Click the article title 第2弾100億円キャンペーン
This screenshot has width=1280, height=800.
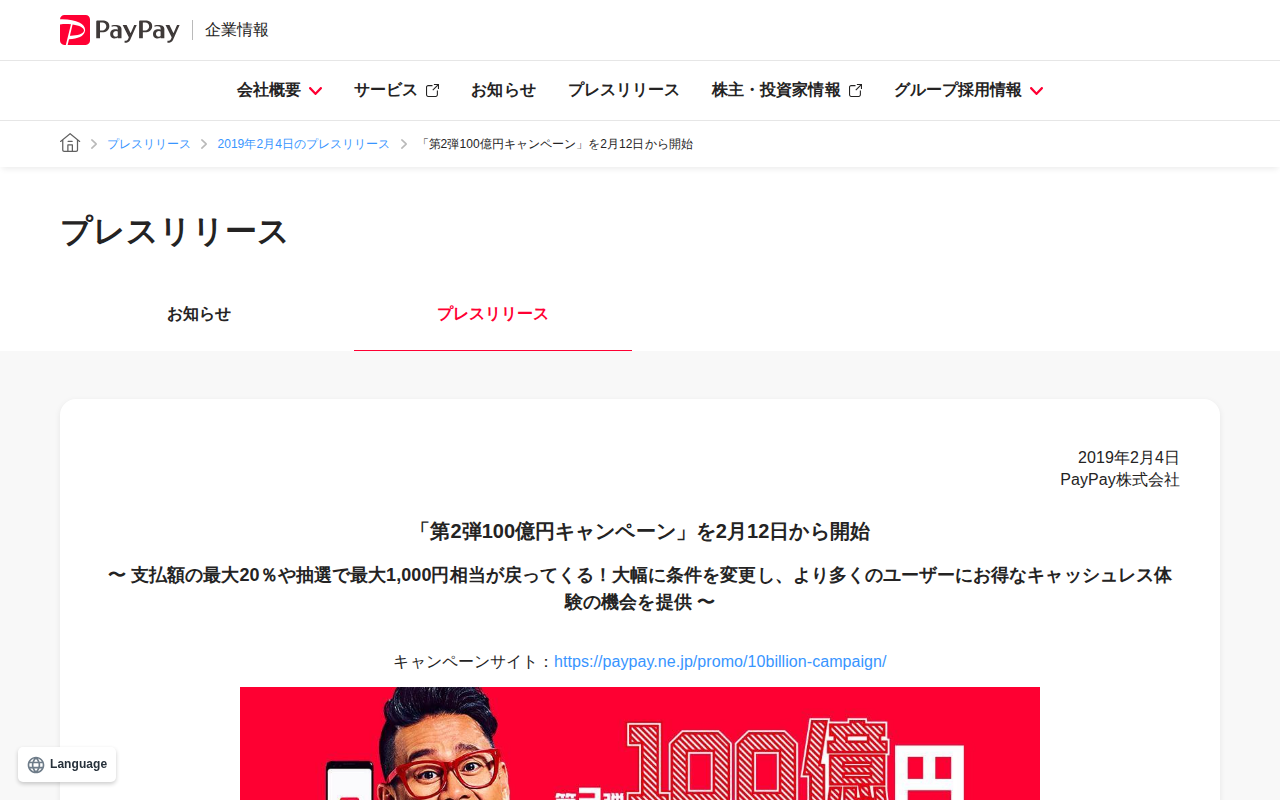click(640, 532)
